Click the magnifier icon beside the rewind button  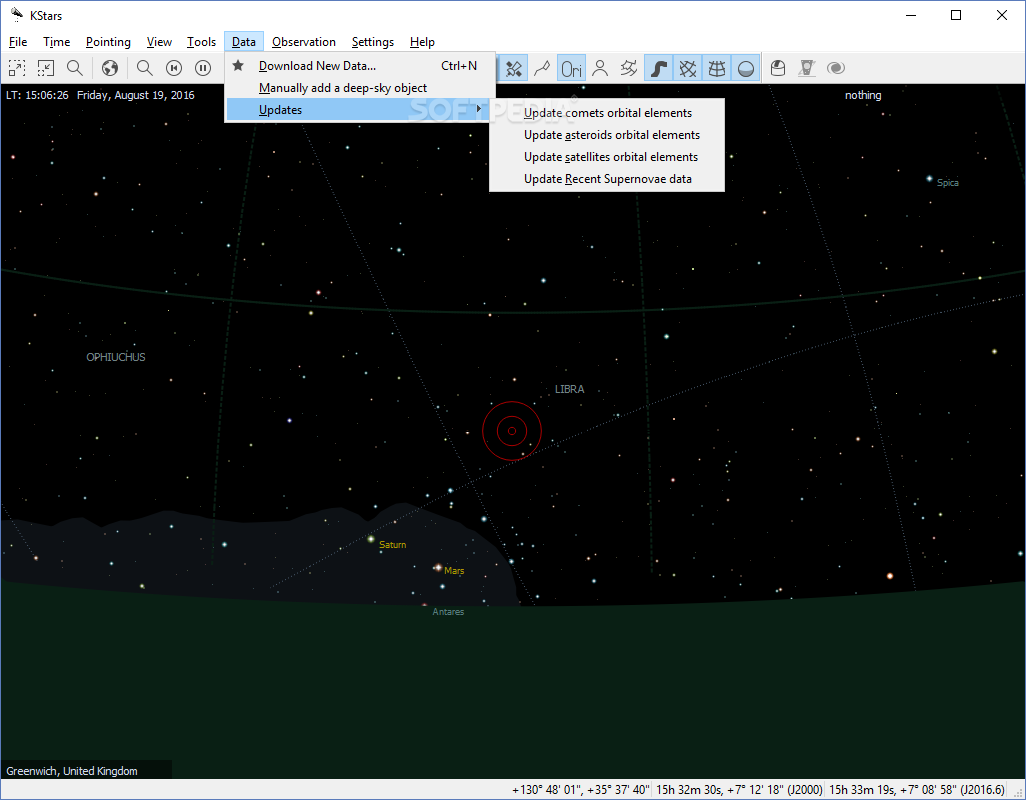tap(145, 68)
